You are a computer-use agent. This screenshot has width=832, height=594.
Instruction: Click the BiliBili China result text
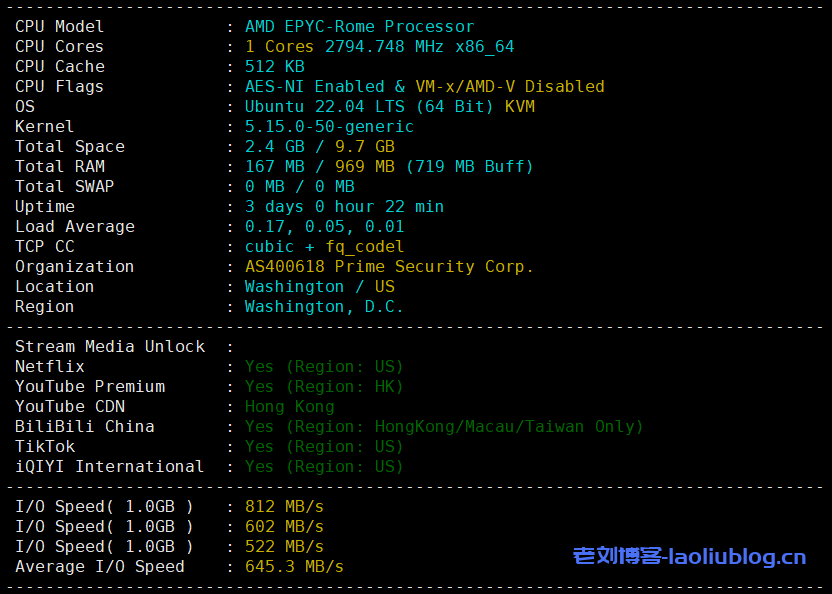[x=444, y=427]
